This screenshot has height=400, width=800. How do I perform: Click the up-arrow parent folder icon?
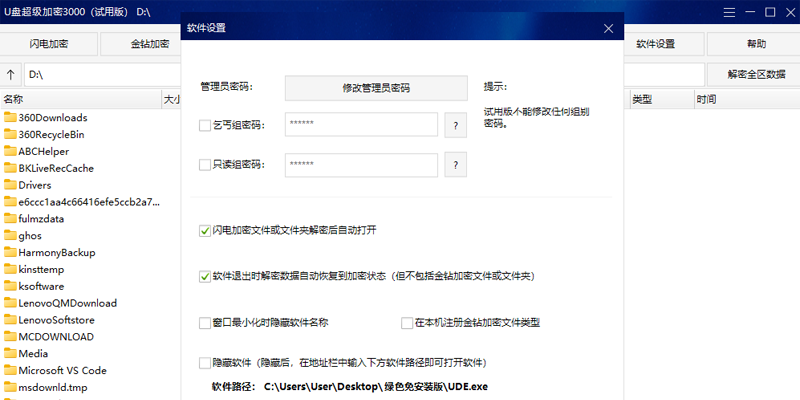tap(11, 75)
